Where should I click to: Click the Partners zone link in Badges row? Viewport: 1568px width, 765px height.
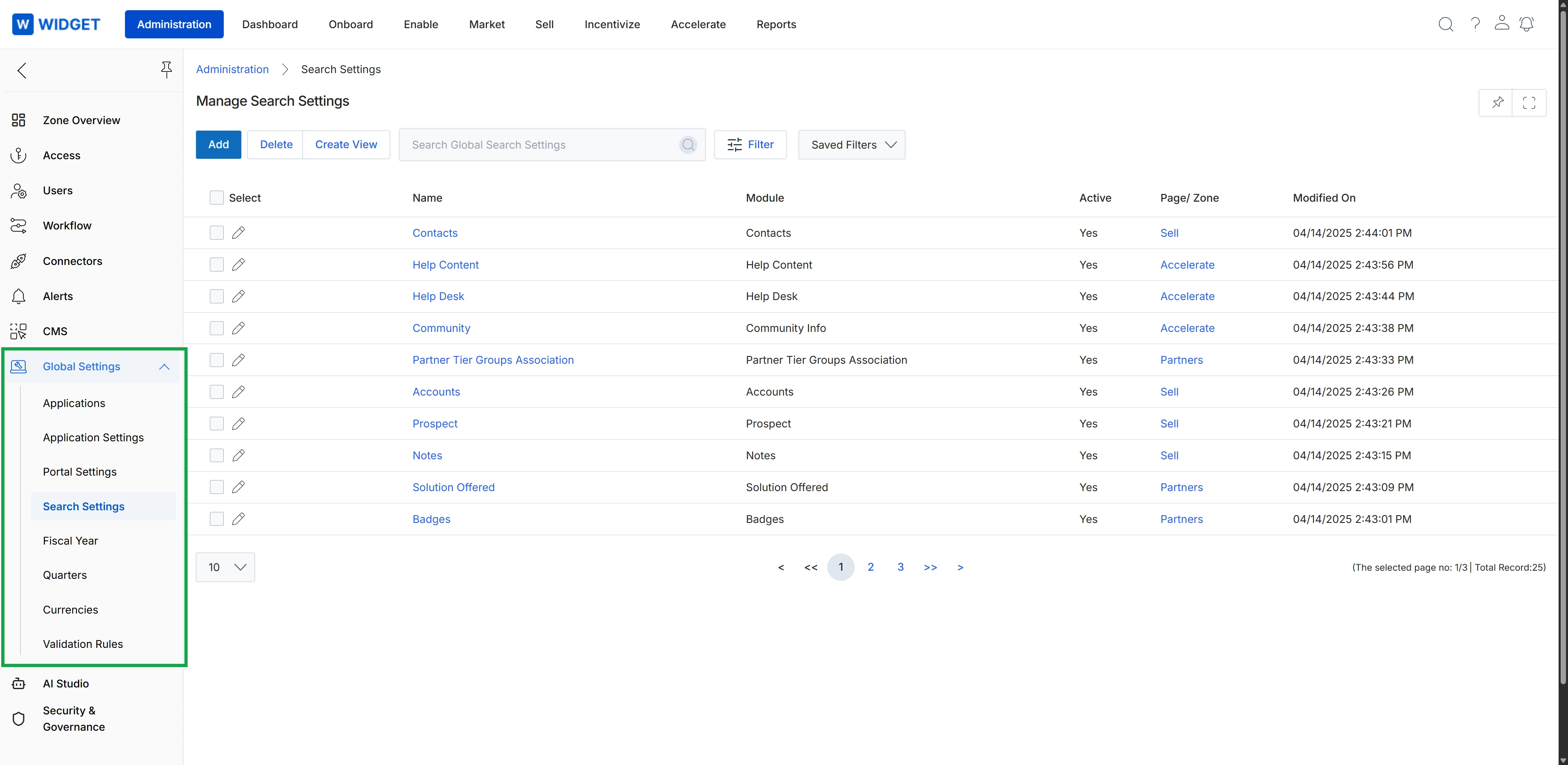(1181, 519)
